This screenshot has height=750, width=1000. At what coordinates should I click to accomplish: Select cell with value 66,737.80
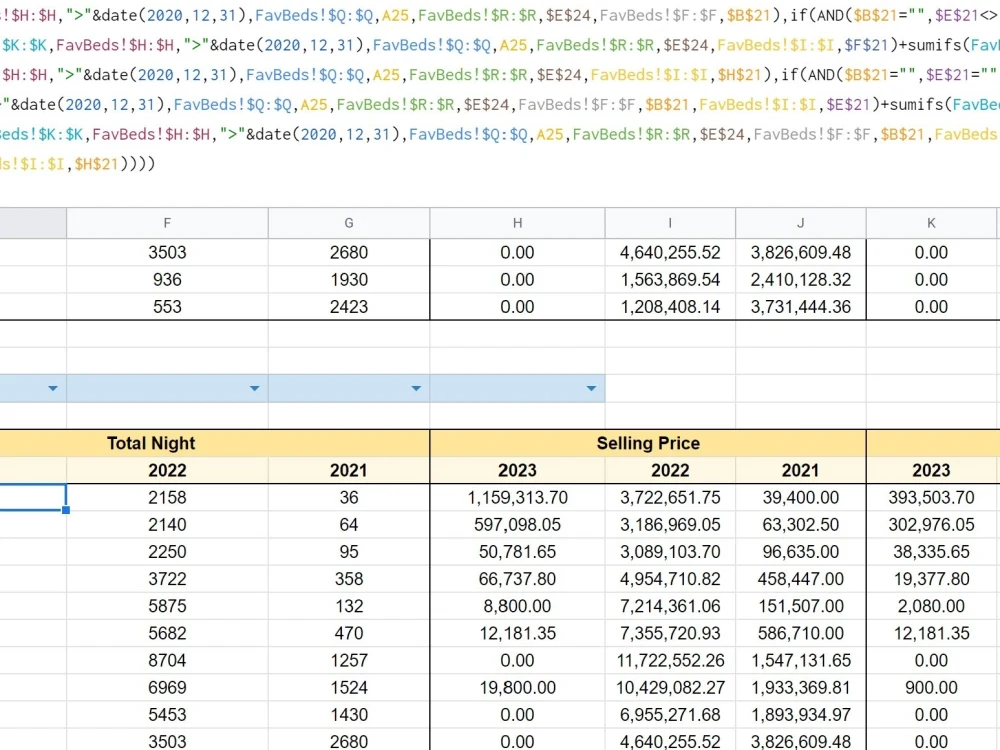517,579
